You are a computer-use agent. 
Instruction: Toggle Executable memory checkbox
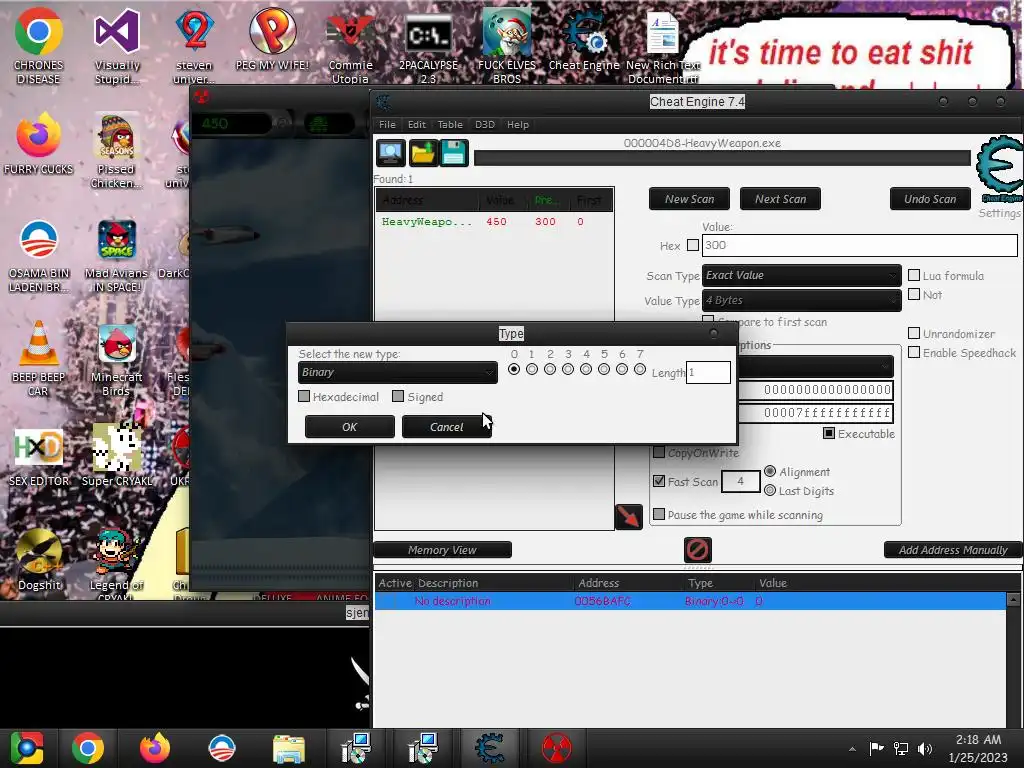pos(829,433)
